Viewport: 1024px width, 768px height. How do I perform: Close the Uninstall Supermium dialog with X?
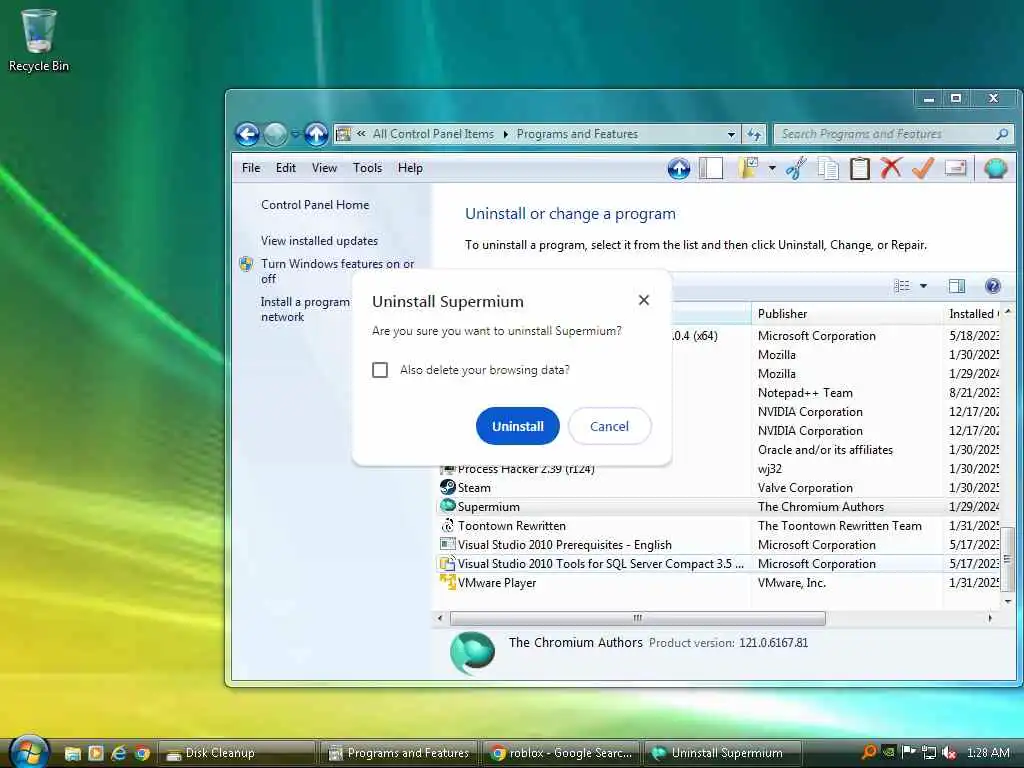(644, 300)
